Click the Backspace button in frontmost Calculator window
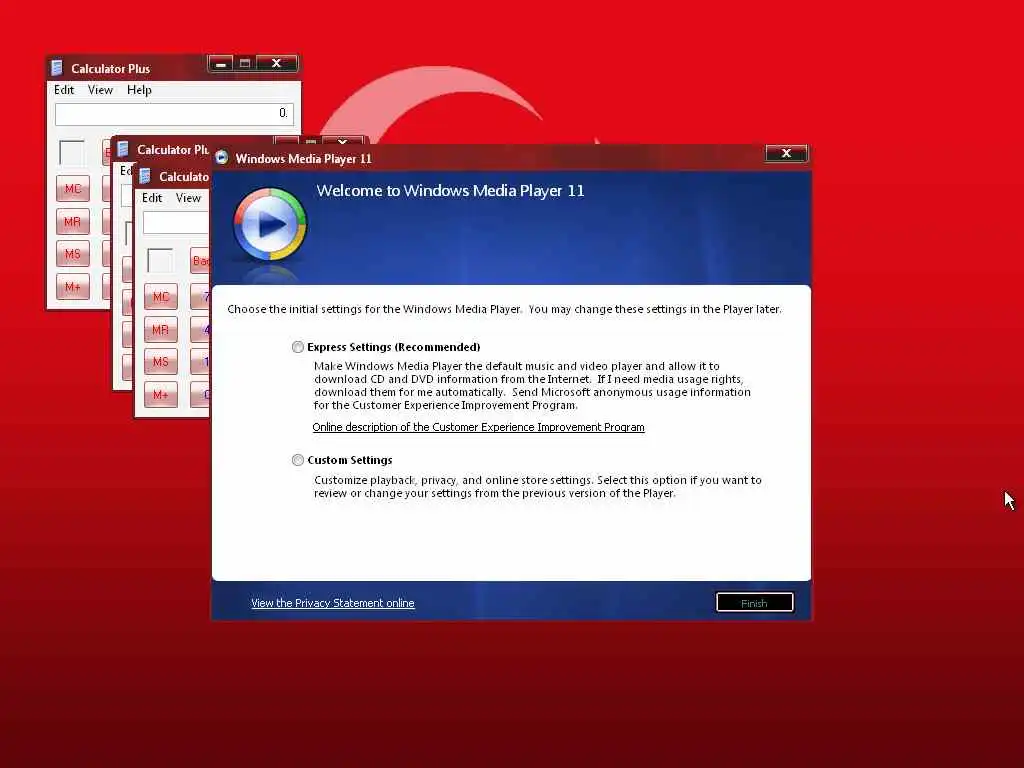Viewport: 1024px width, 768px height. [x=200, y=261]
